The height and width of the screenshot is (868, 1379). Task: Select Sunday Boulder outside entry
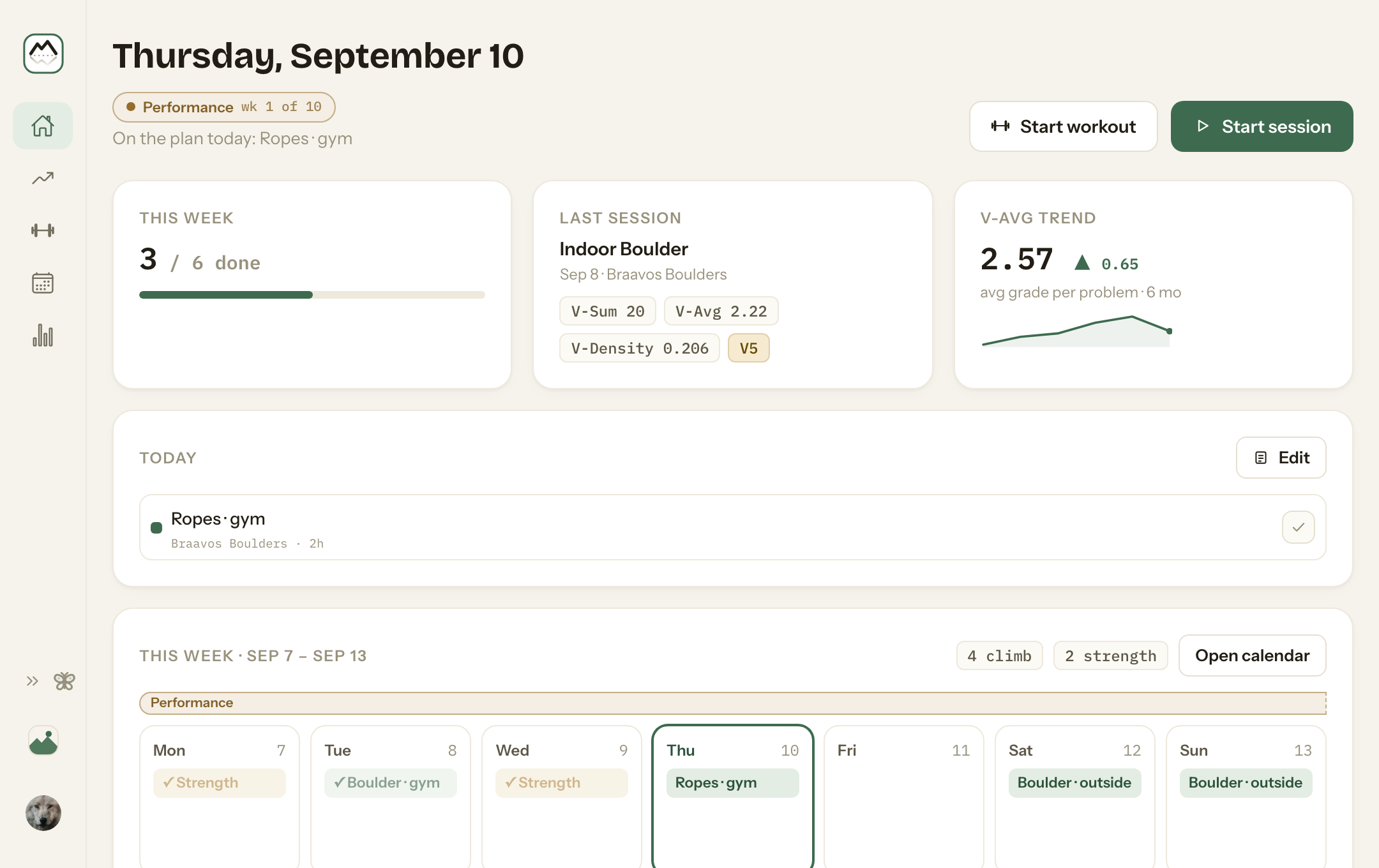tap(1246, 782)
